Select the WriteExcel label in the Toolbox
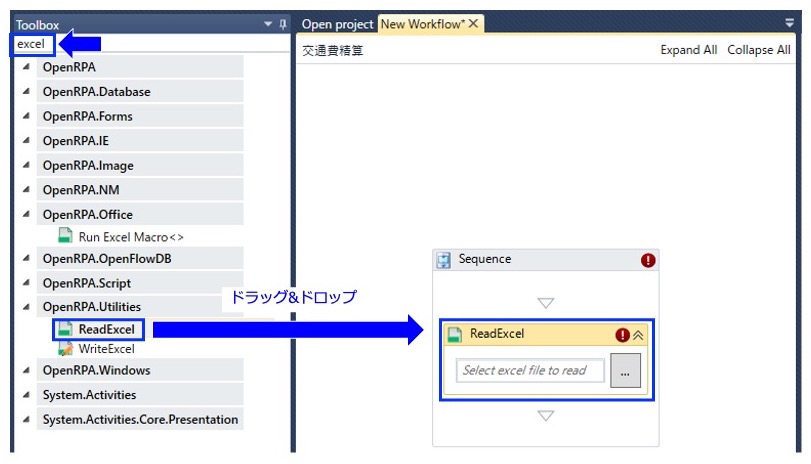The height and width of the screenshot is (464, 811). click(x=106, y=349)
